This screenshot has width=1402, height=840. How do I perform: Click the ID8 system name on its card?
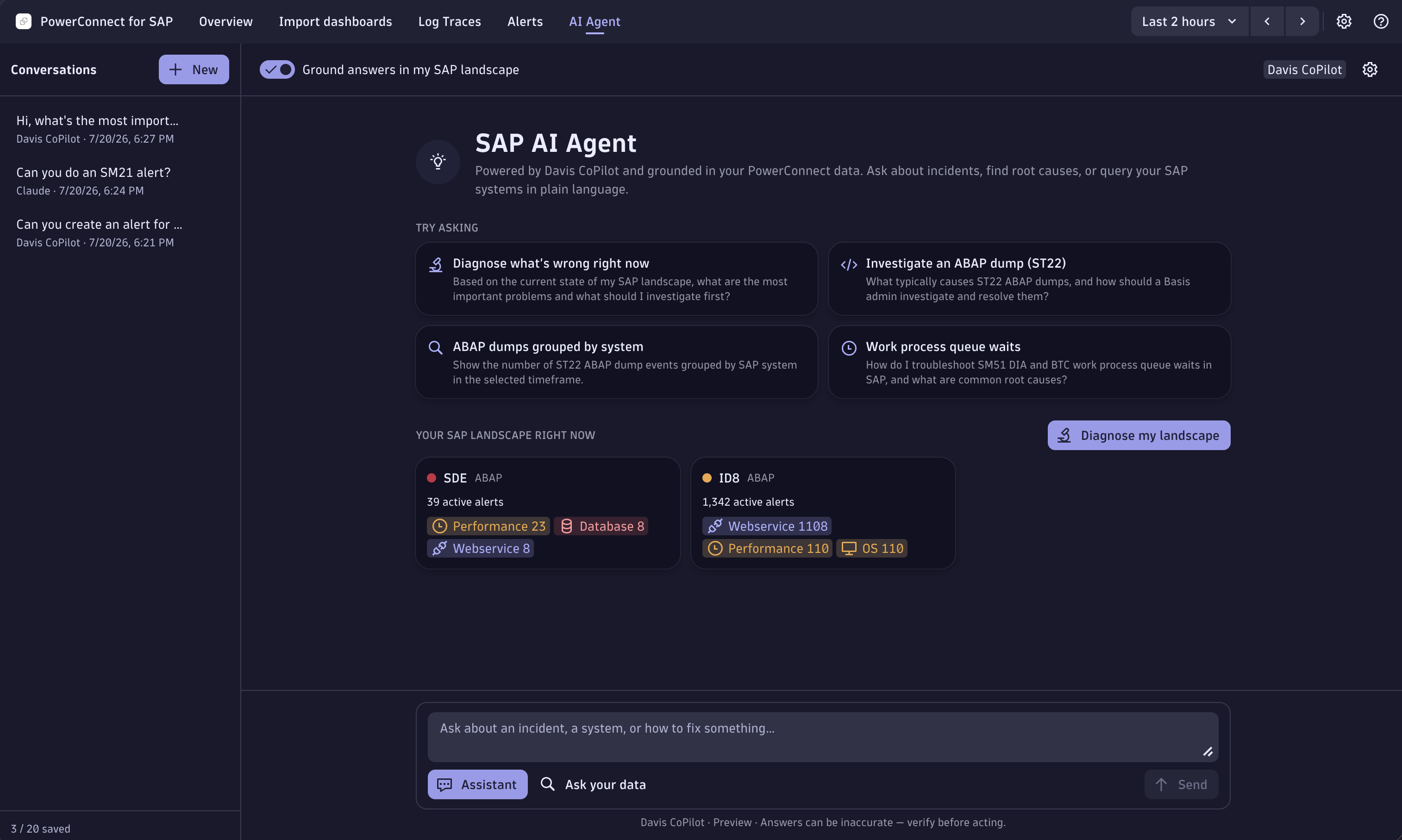pos(729,478)
